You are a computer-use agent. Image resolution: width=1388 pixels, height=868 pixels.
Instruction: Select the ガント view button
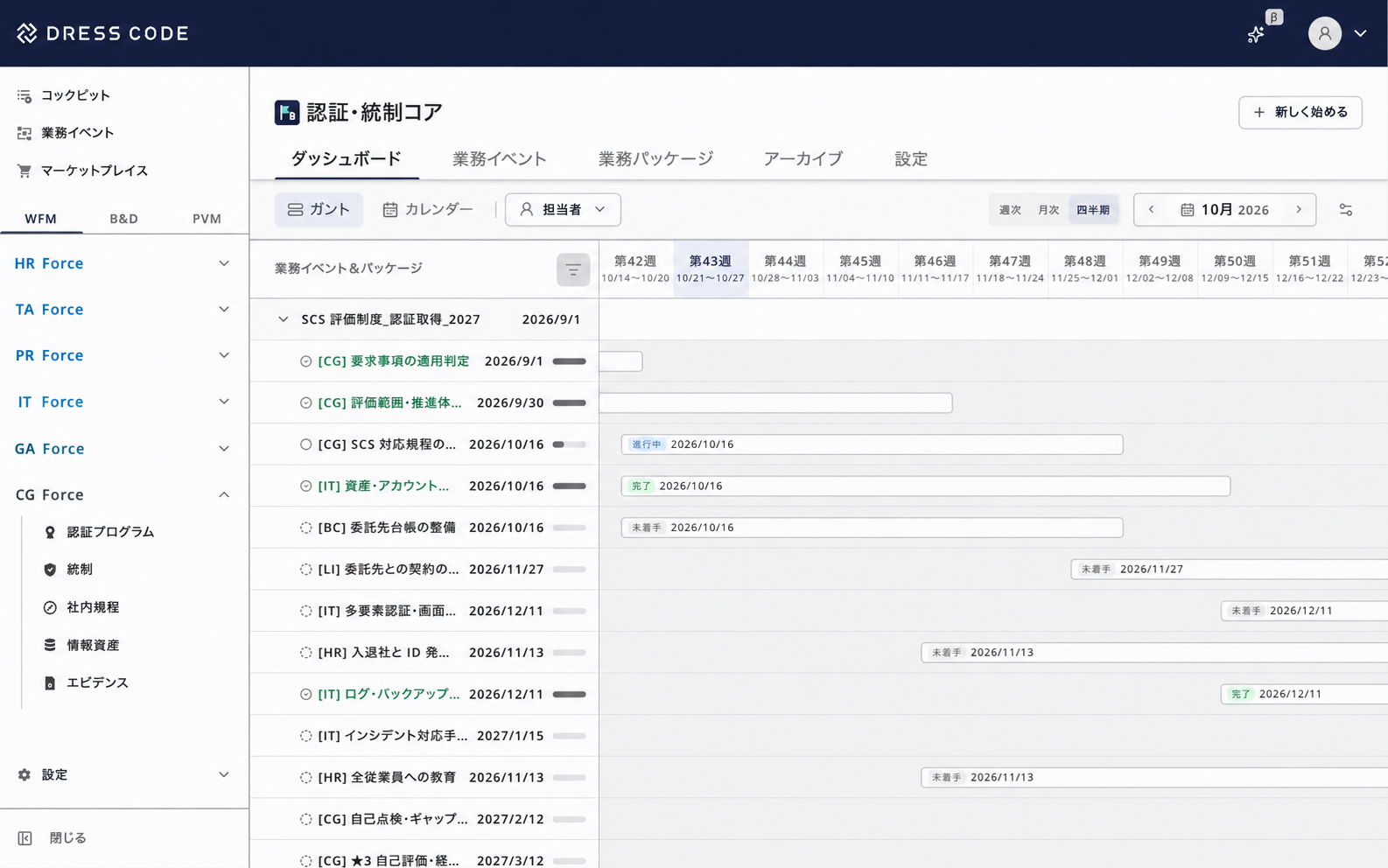[x=319, y=210]
